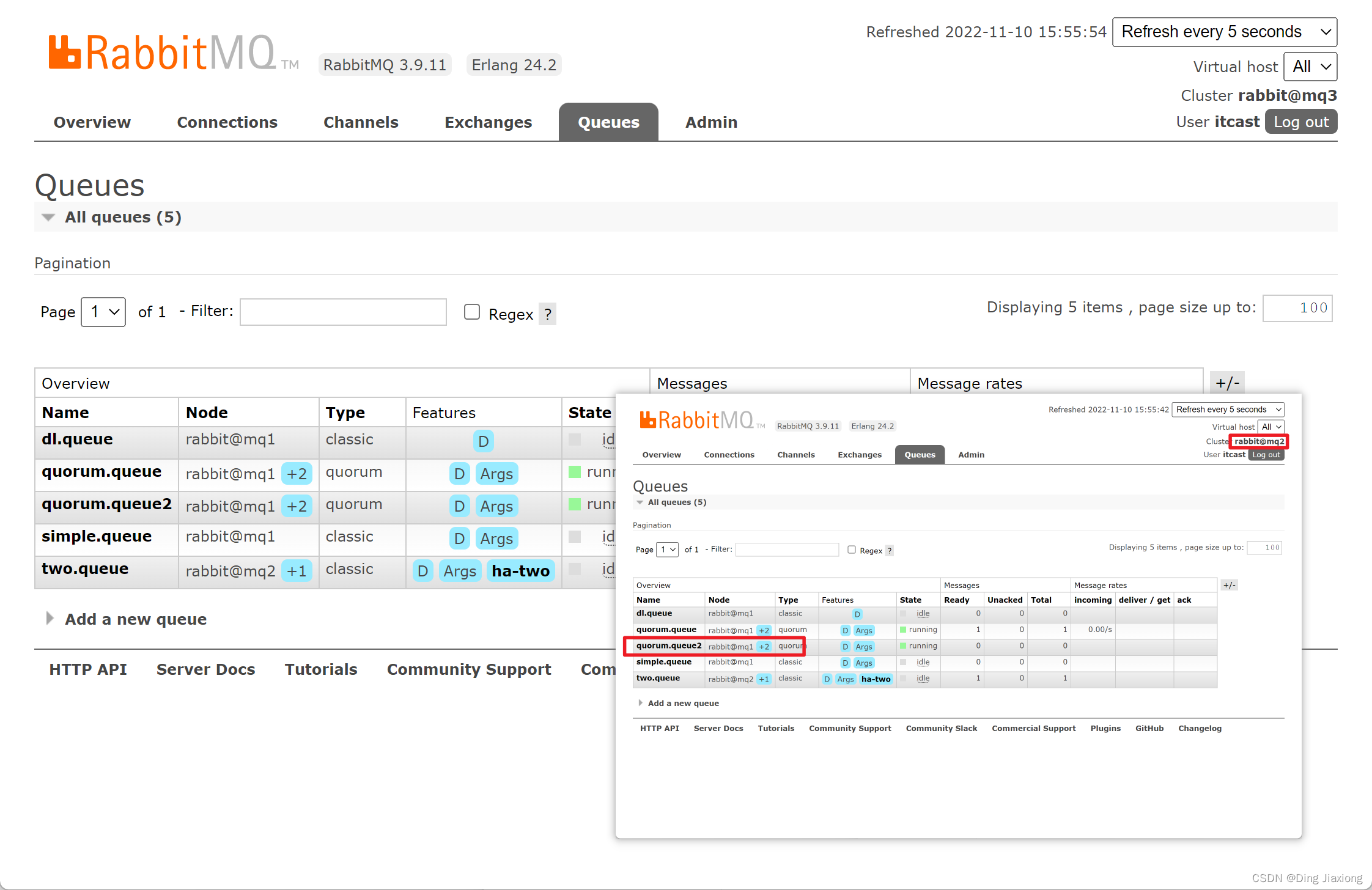This screenshot has width=1372, height=890.
Task: Click the Log out button
Action: point(1300,122)
